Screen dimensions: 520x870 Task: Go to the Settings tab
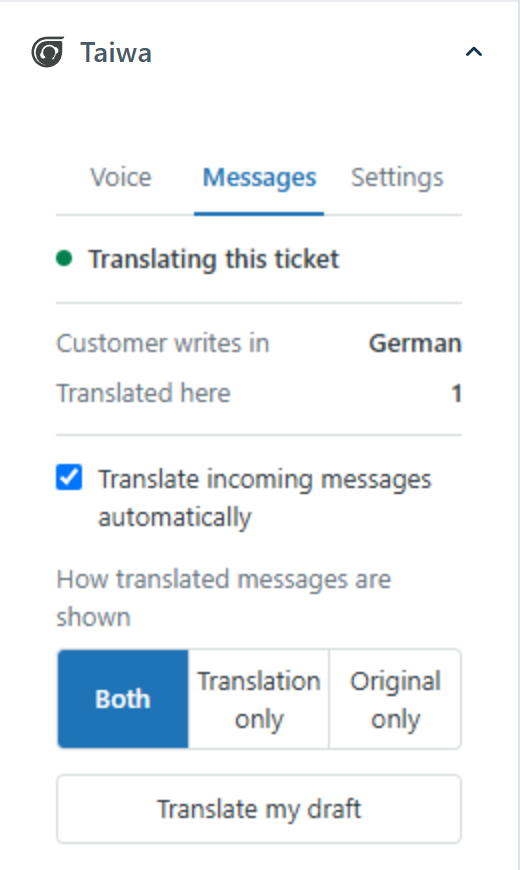[x=397, y=178]
